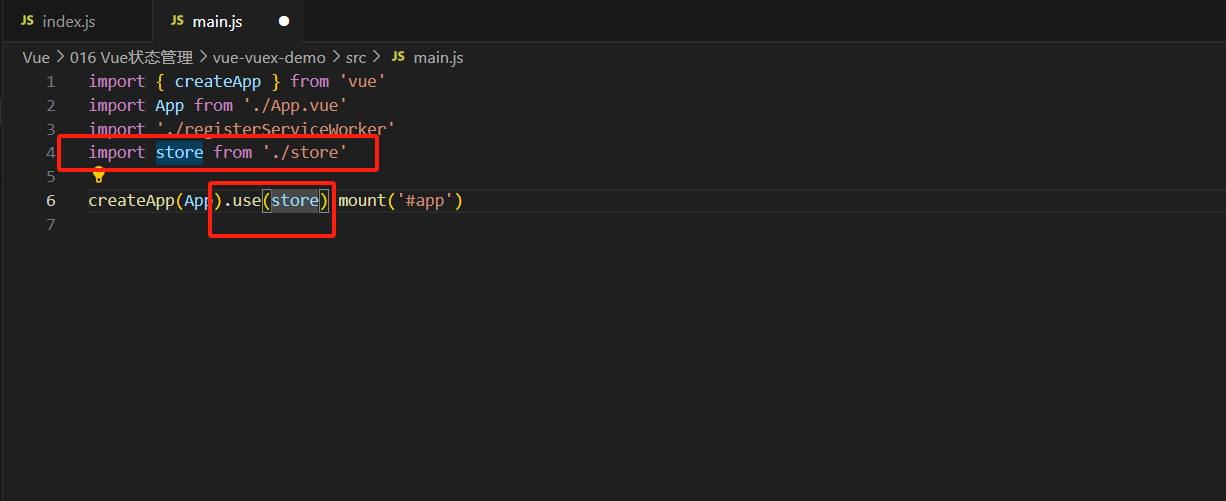This screenshot has height=501, width=1226.
Task: Expand the 016 Vue状态管理 breadcrumb
Action: pyautogui.click(x=133, y=57)
